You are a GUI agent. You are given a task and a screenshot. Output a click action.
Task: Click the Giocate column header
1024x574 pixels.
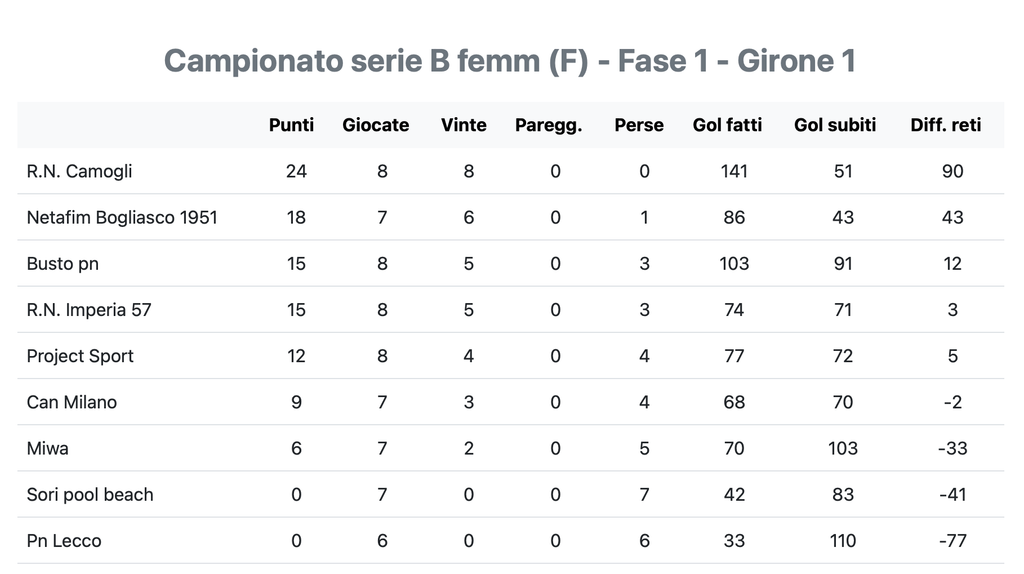375,125
